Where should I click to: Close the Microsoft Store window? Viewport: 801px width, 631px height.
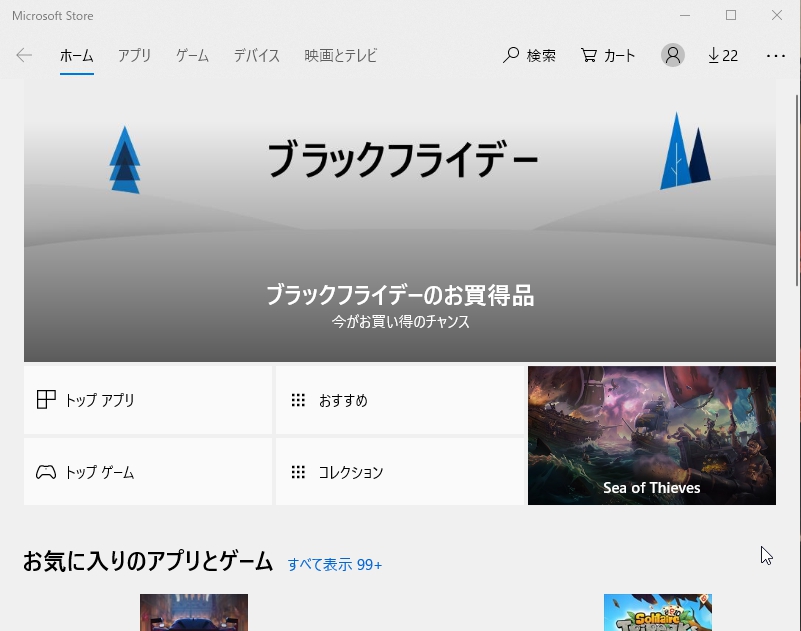coord(777,15)
